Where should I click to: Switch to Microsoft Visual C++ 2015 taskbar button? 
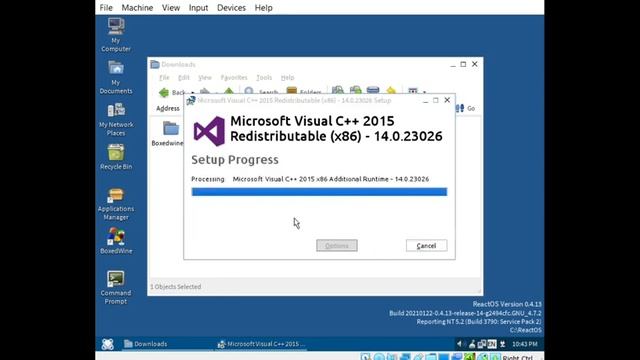pyautogui.click(x=261, y=344)
